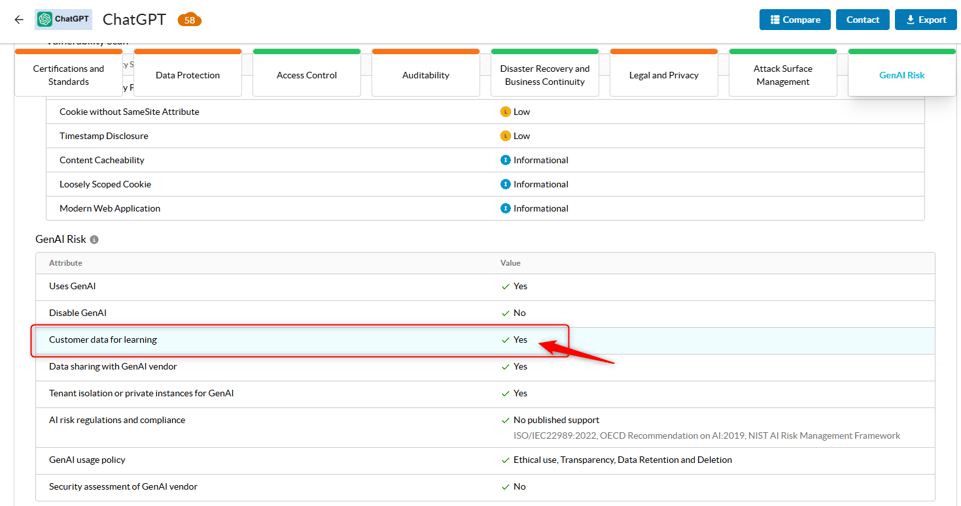Click the Disable GenAI attribute
The height and width of the screenshot is (506, 961).
[78, 313]
